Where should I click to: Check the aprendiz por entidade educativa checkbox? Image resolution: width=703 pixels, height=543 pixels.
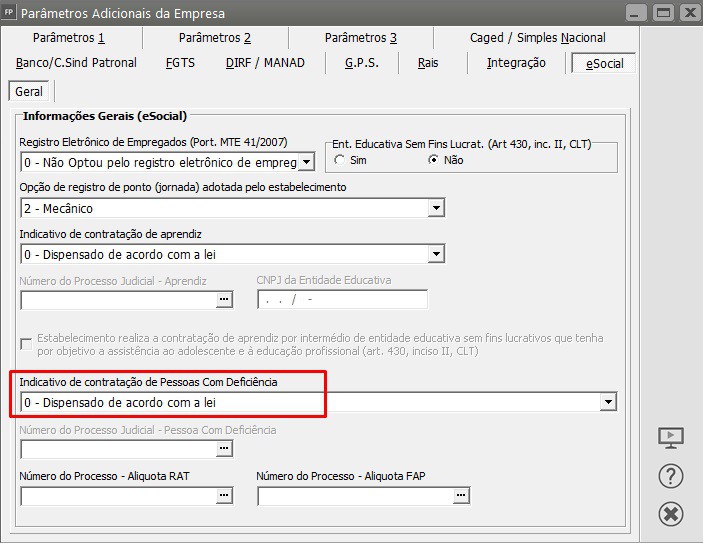tap(26, 344)
